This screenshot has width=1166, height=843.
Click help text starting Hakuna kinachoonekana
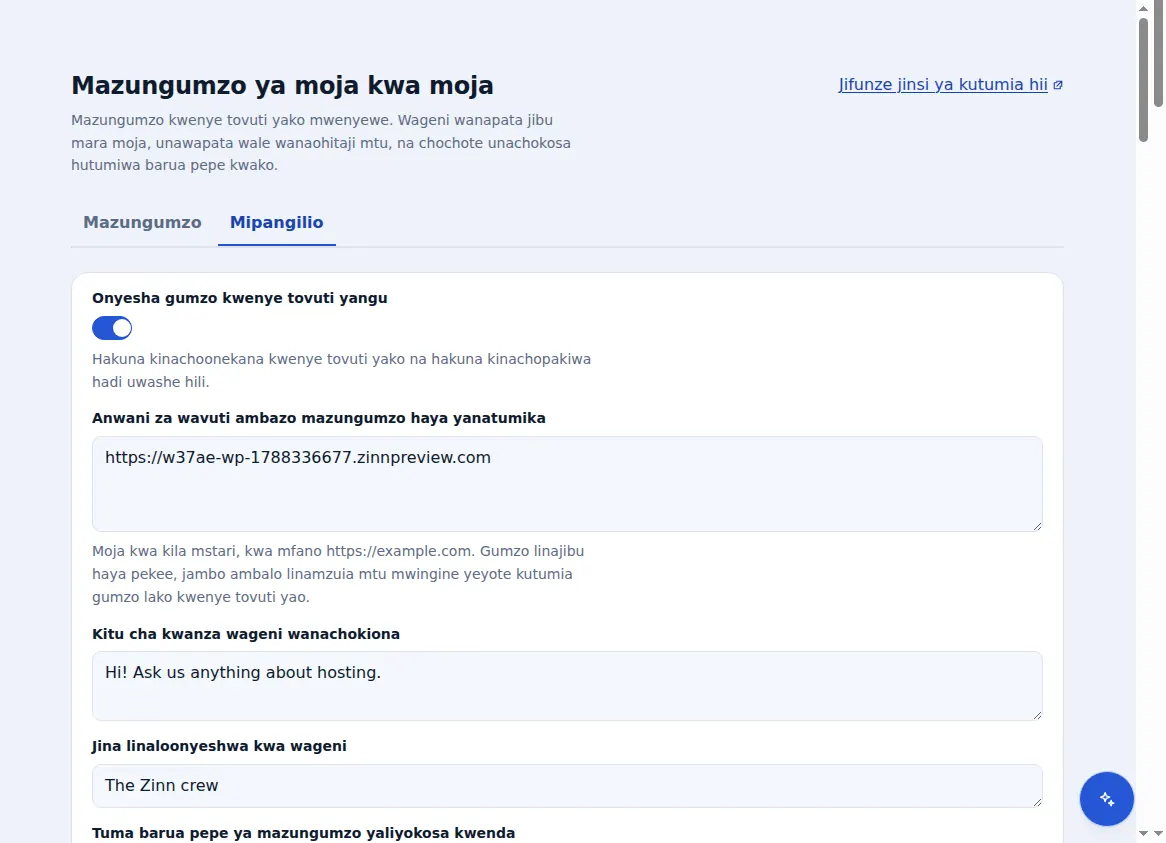pyautogui.click(x=341, y=370)
